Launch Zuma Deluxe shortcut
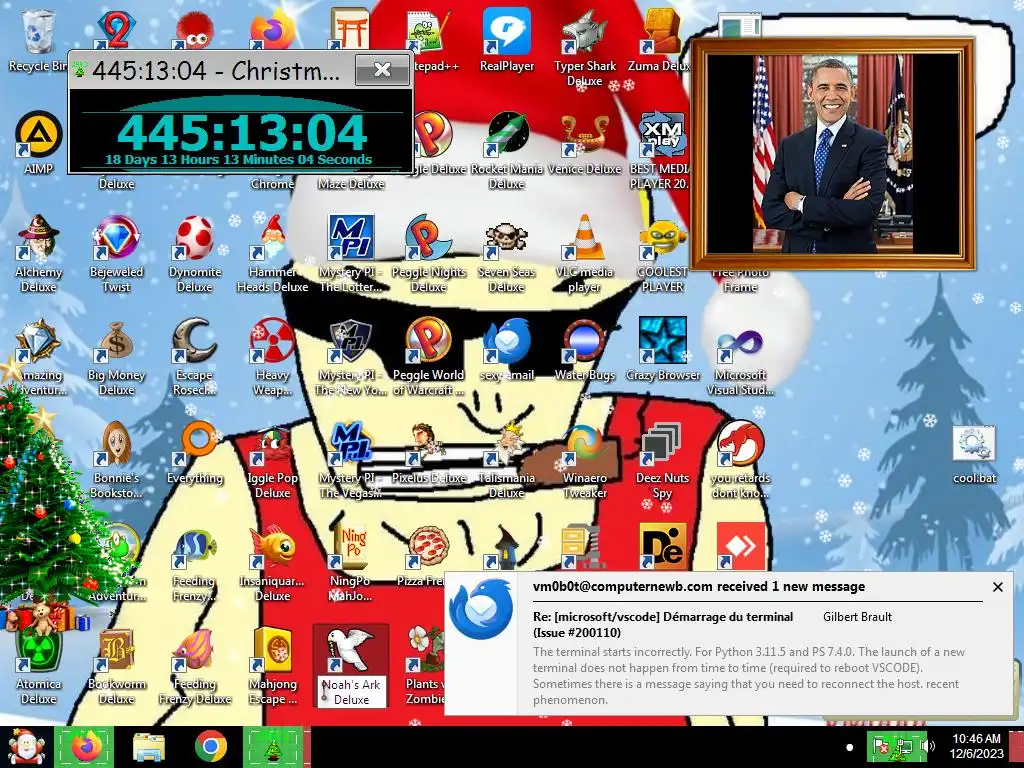The width and height of the screenshot is (1024, 768). pyautogui.click(x=660, y=40)
